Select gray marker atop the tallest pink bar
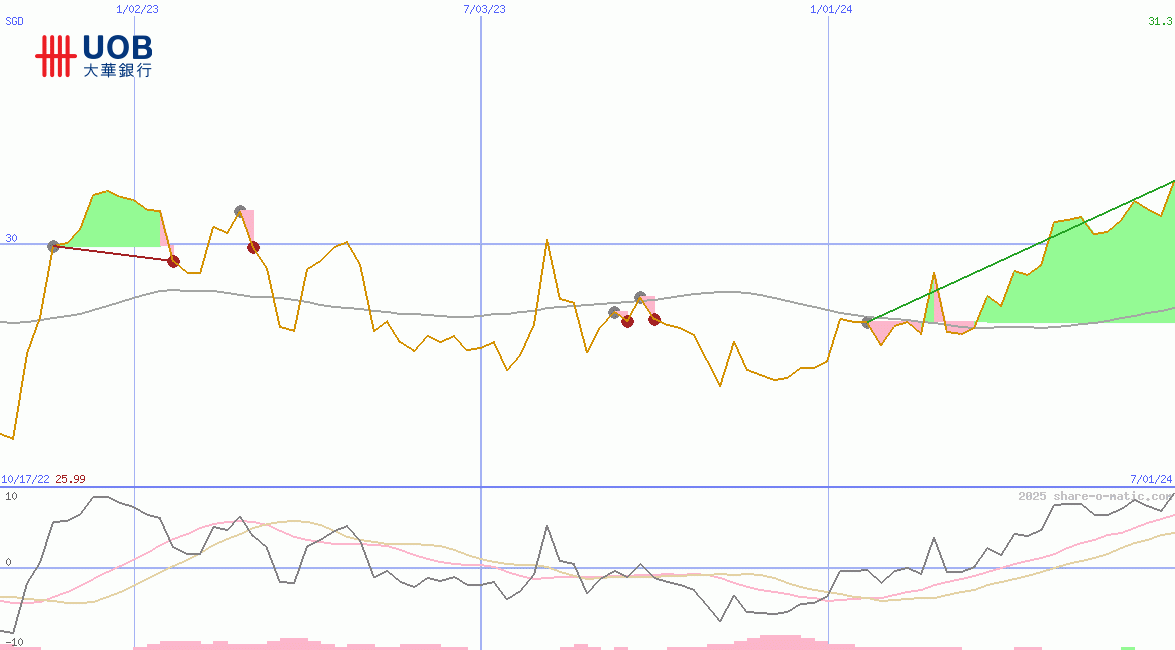1175x650 pixels. (x=240, y=211)
